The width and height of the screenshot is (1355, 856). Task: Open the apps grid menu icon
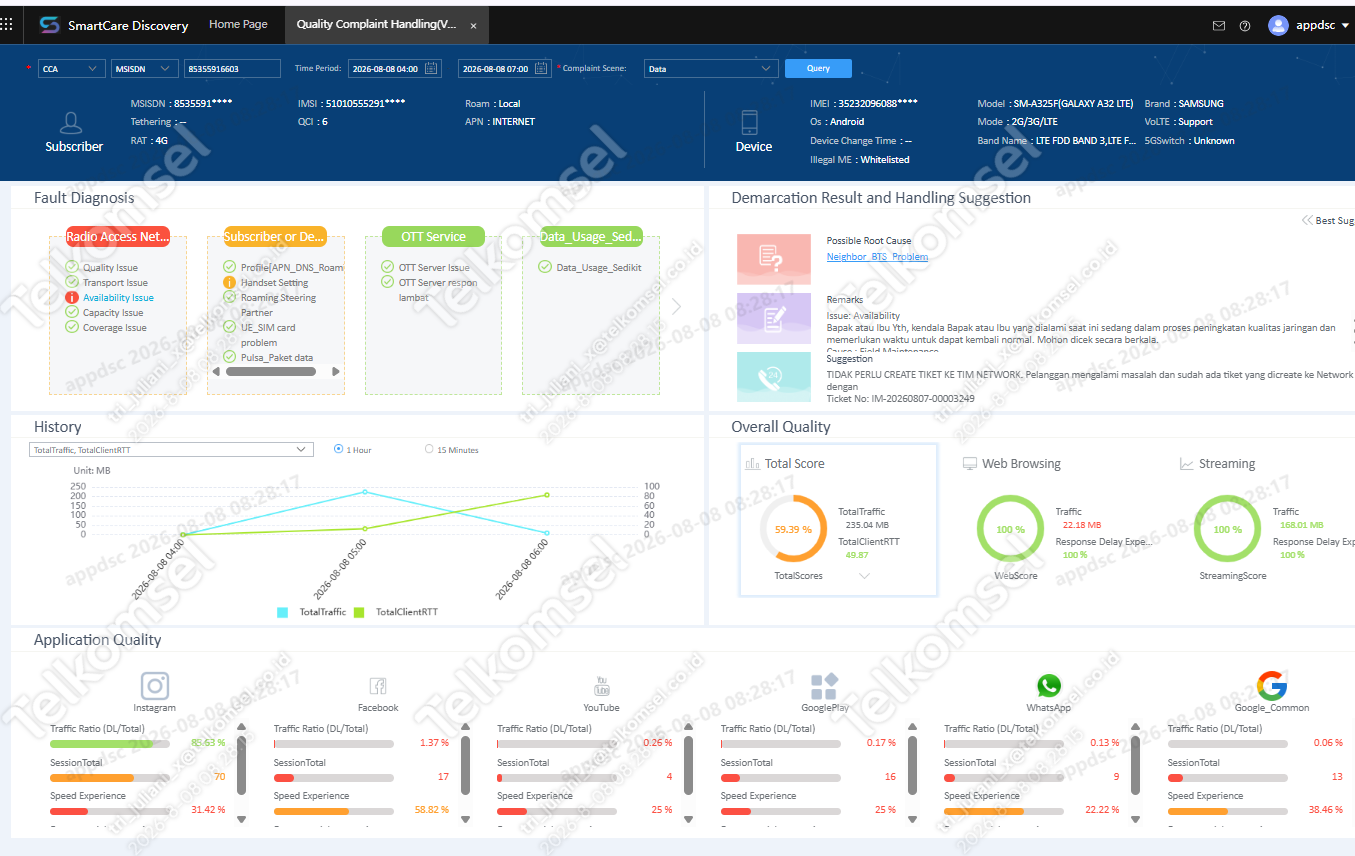pyautogui.click(x=6, y=25)
